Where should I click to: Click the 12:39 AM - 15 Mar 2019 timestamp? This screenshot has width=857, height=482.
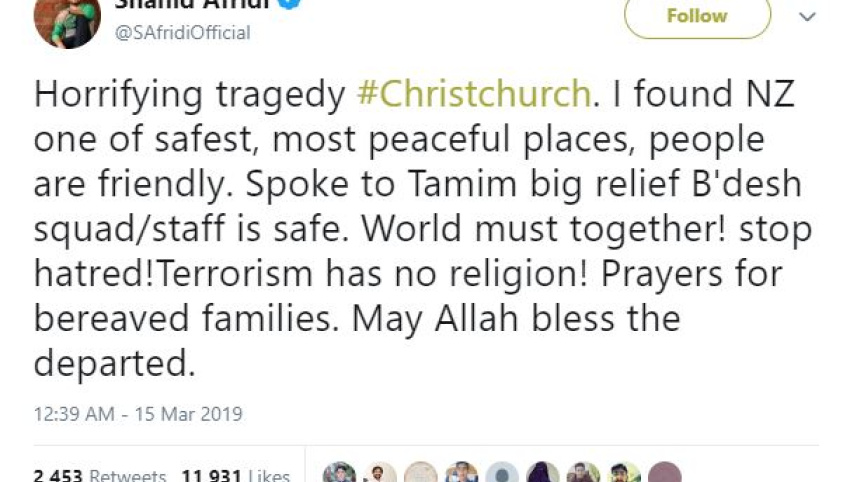click(138, 413)
